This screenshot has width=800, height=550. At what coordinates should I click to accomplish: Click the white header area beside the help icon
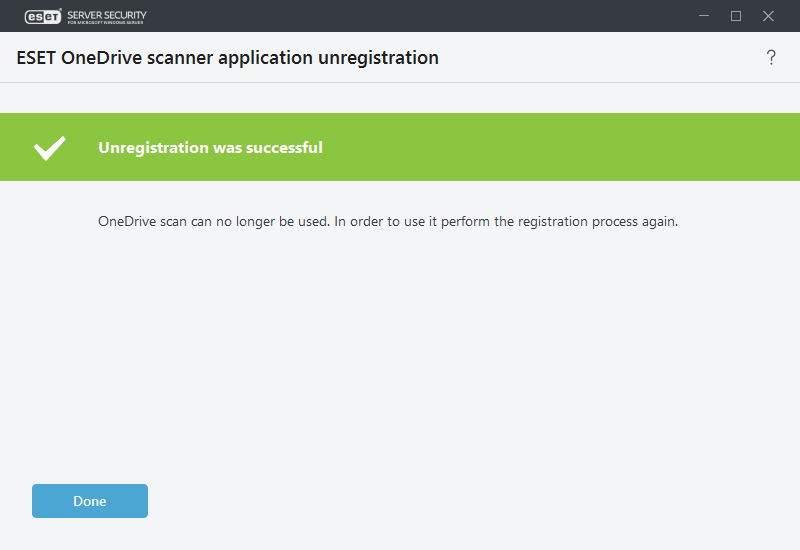click(650, 58)
